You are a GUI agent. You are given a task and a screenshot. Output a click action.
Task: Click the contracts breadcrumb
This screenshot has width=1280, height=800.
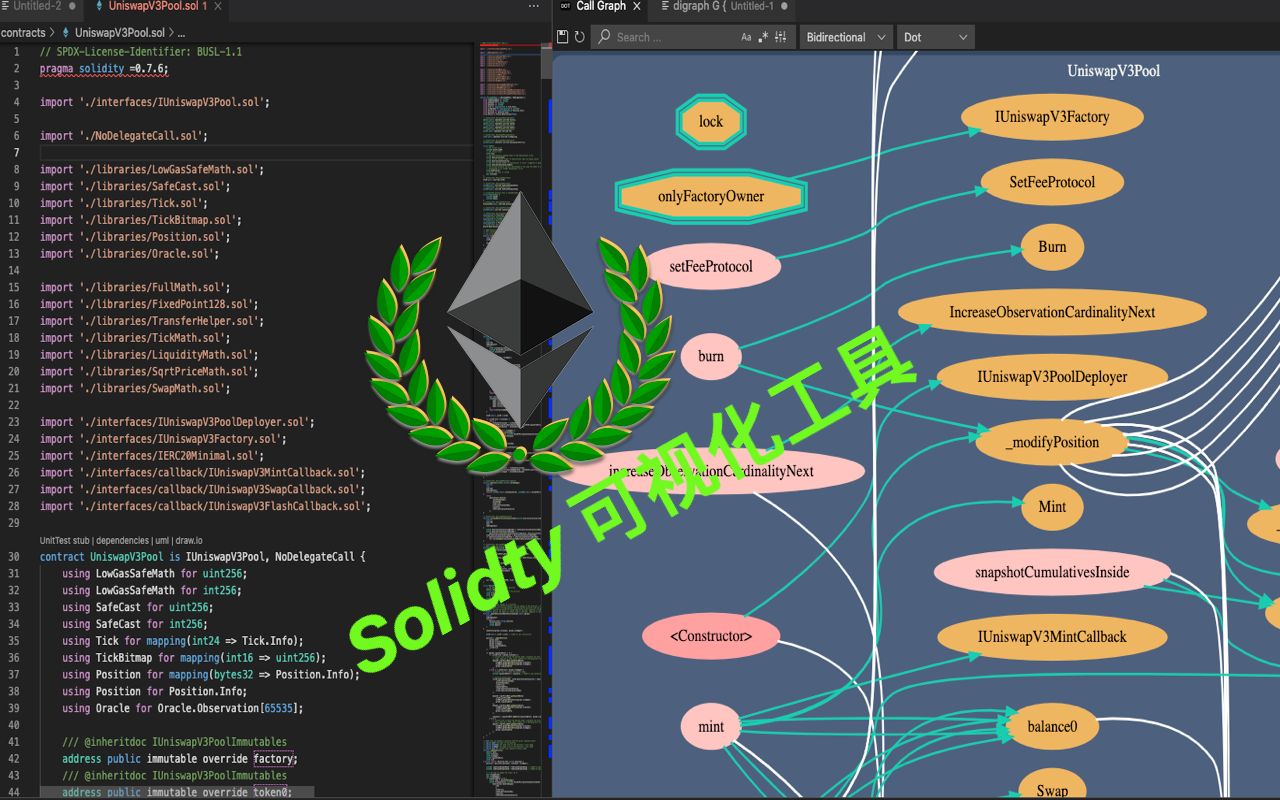click(x=23, y=33)
